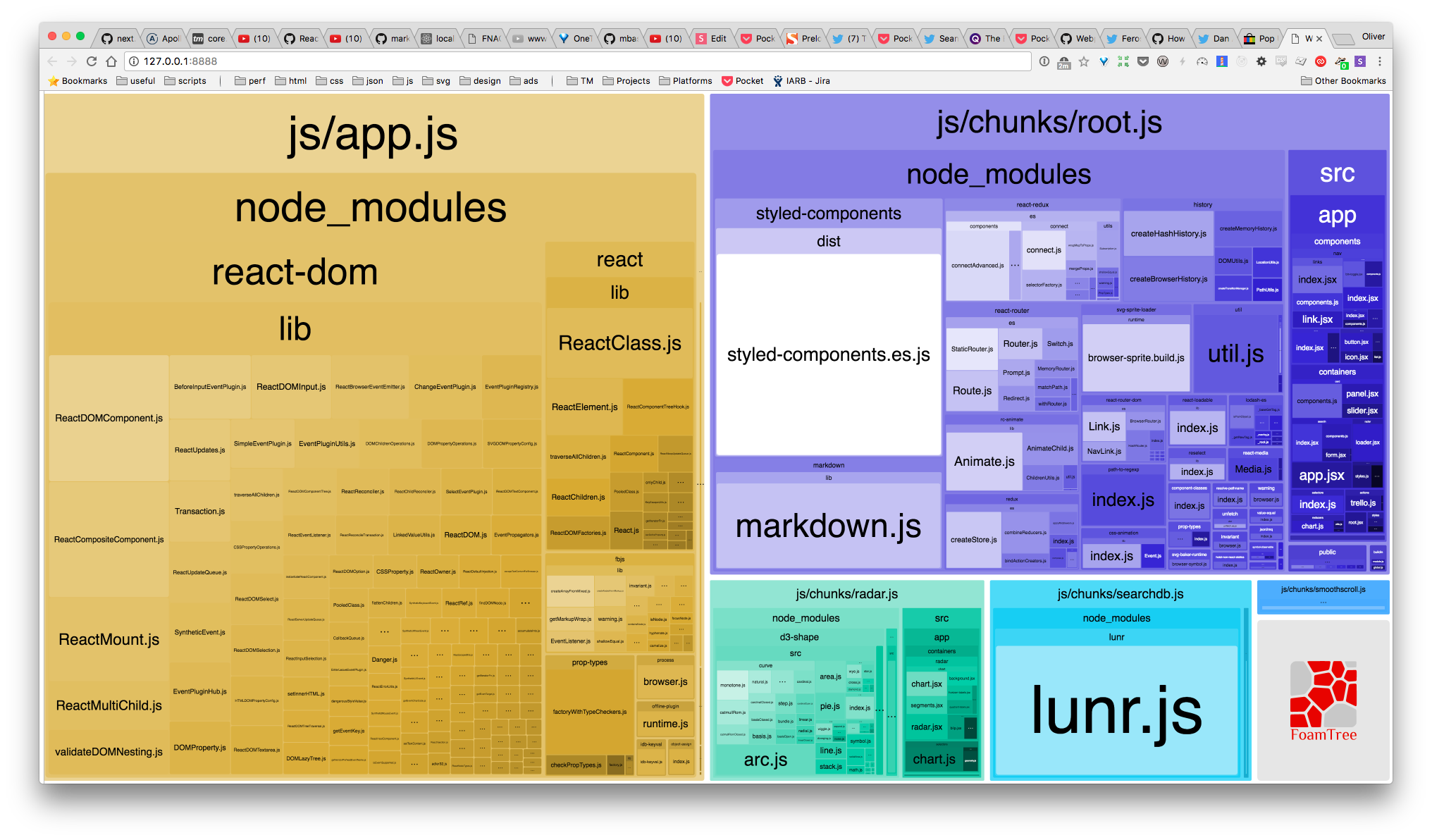The height and width of the screenshot is (840, 1432).
Task: Switch to the How tab
Action: (1169, 39)
